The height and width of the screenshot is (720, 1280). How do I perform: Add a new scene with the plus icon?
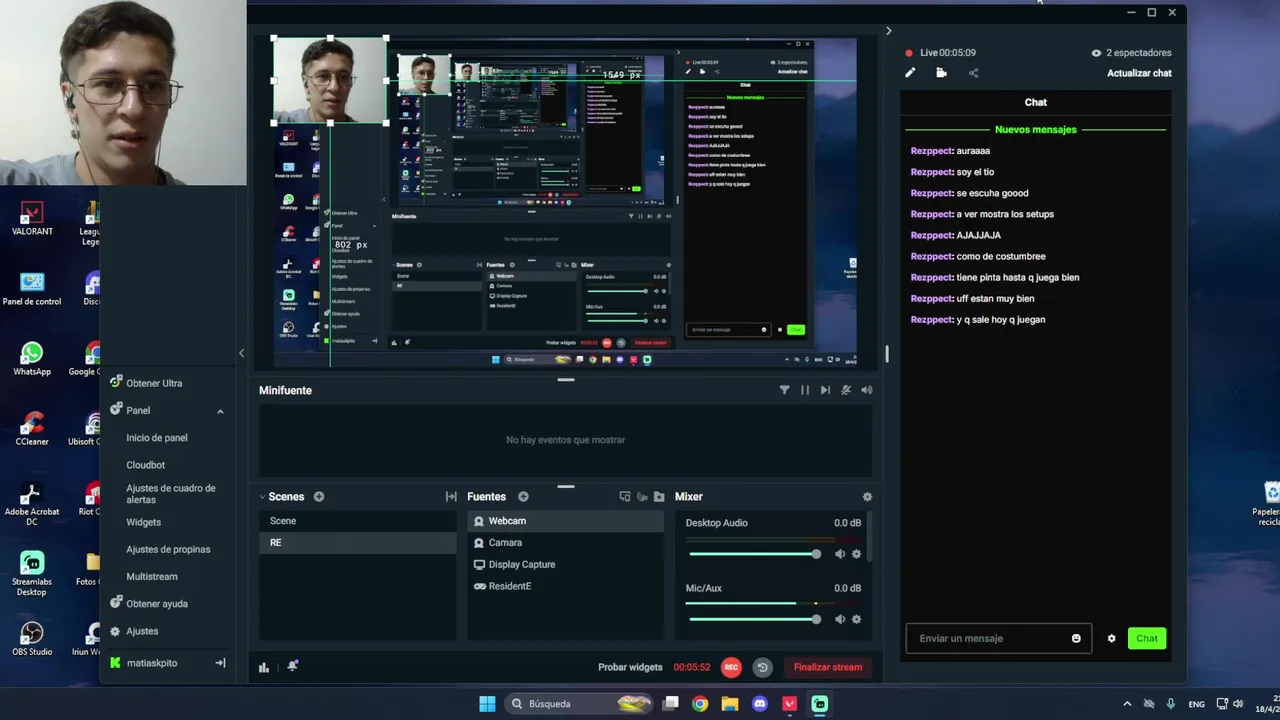click(x=319, y=497)
